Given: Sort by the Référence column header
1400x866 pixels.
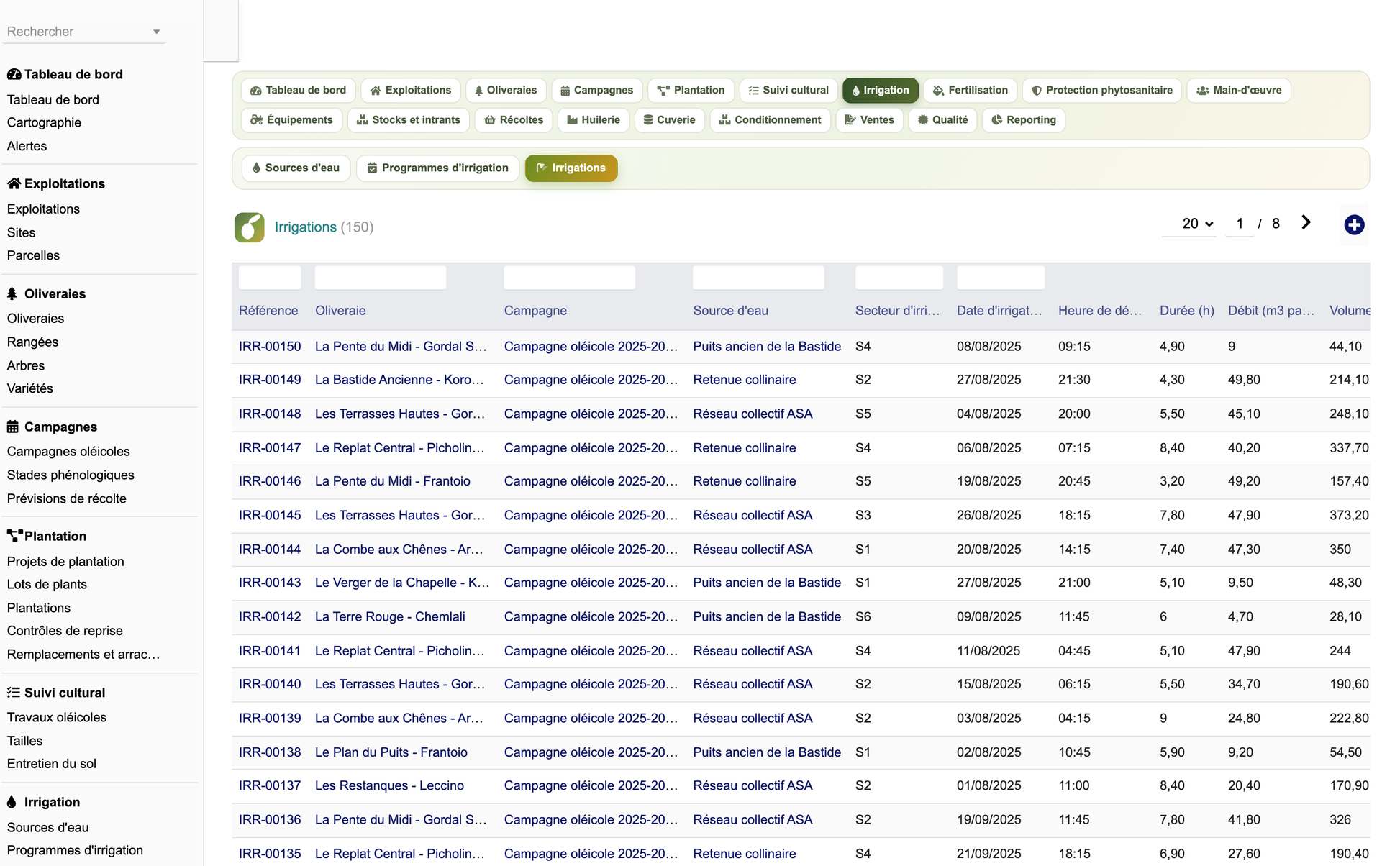Looking at the screenshot, I should [x=268, y=311].
